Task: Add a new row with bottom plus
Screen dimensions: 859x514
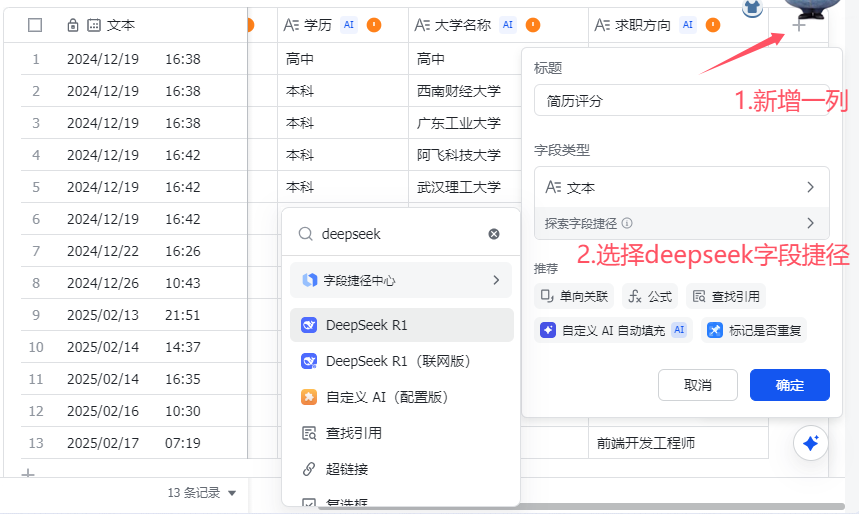Action: (28, 473)
